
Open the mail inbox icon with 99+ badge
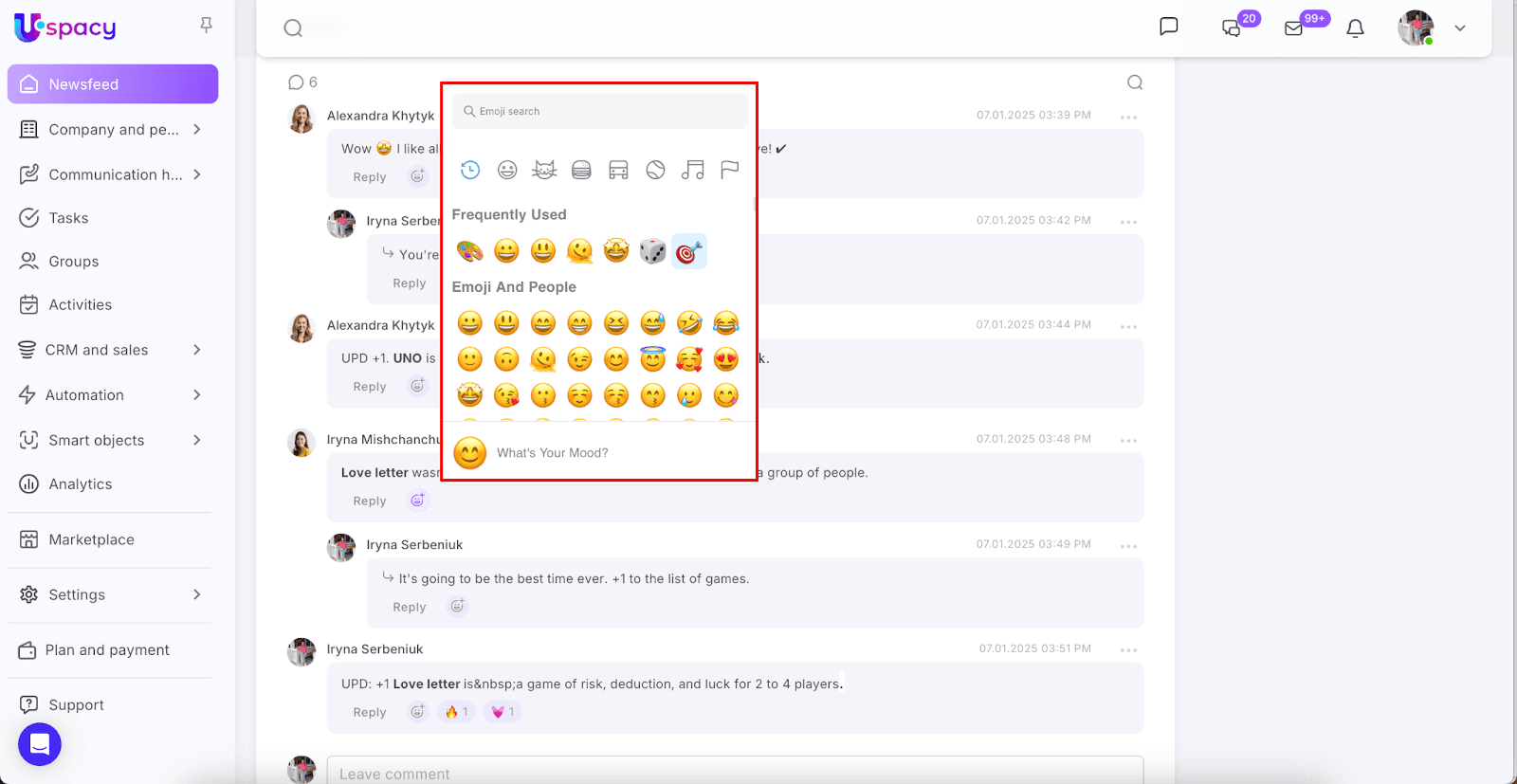(1294, 28)
